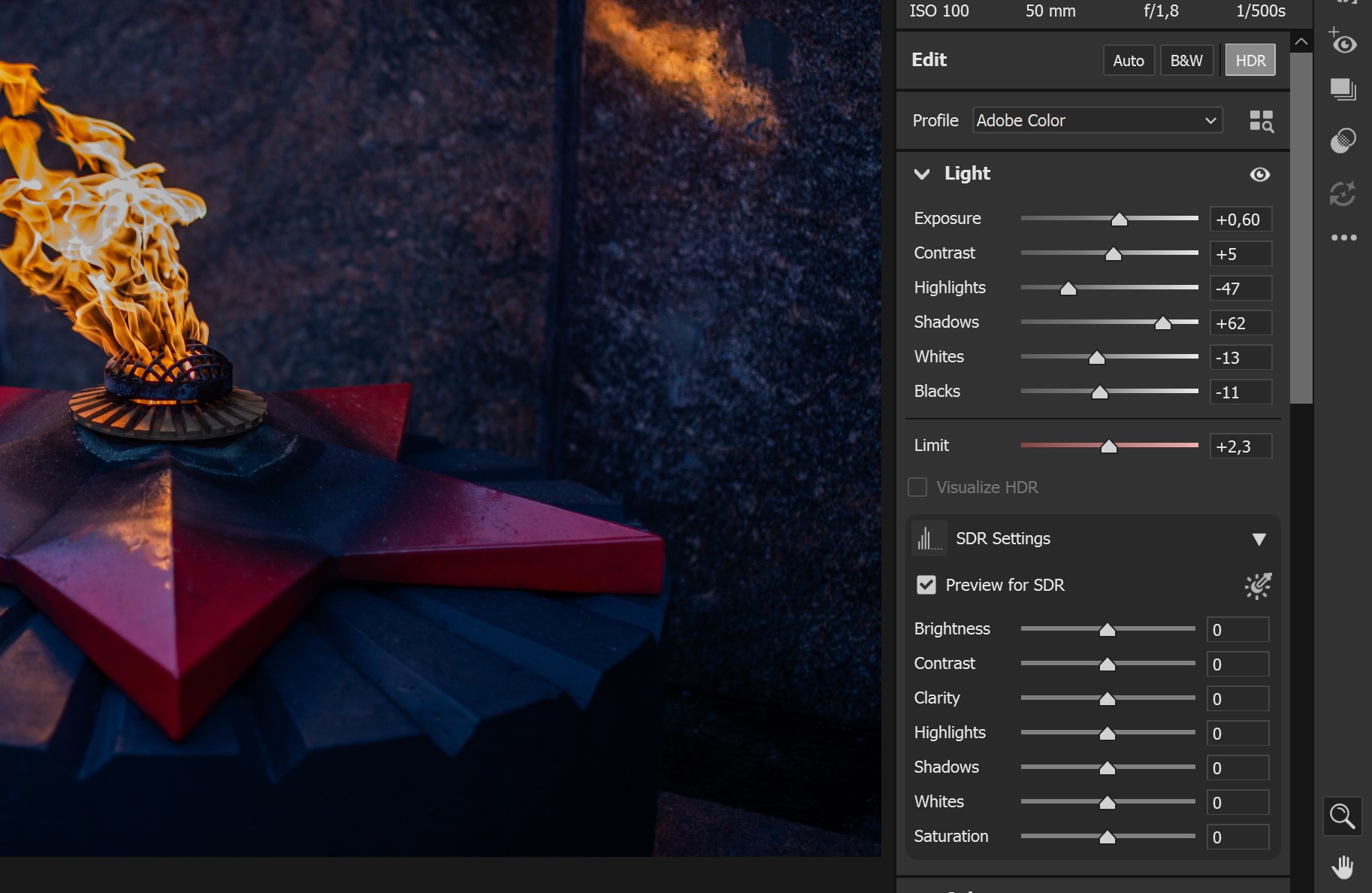Image resolution: width=1372 pixels, height=893 pixels.
Task: Enable the Visualize HDR checkbox
Action: click(x=917, y=487)
